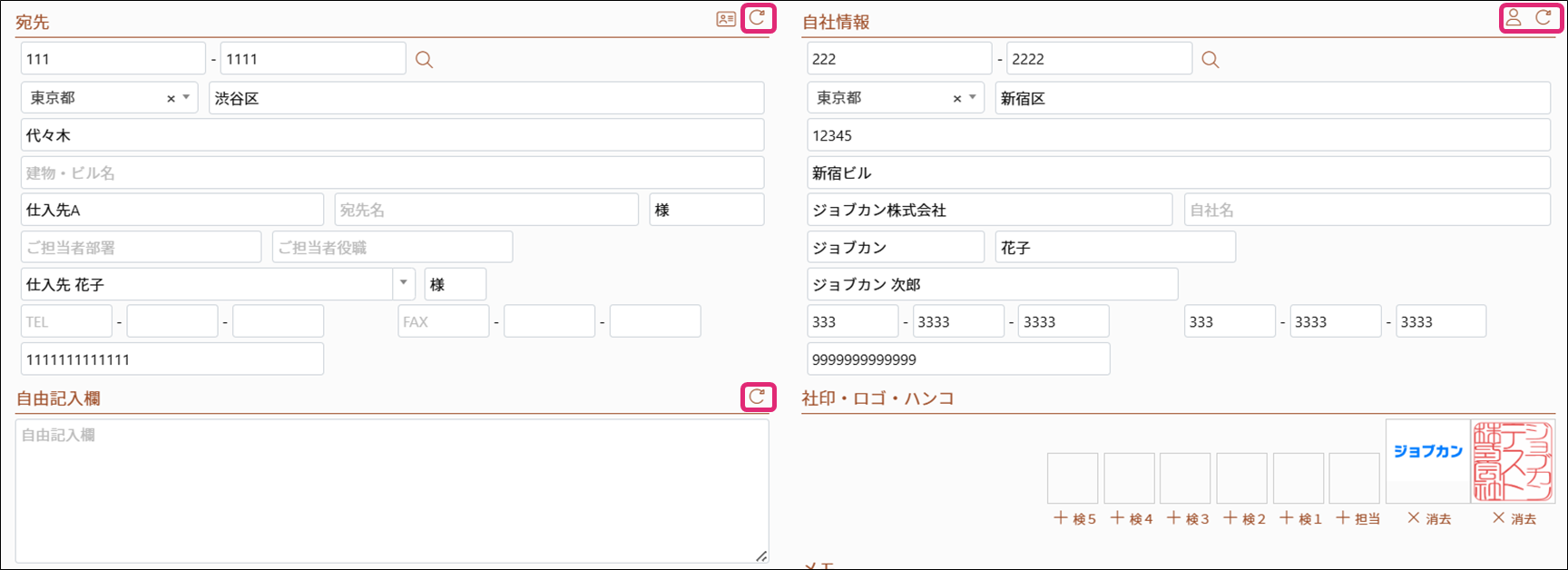Add stamp with ＋検5 button
Image resolution: width=1568 pixels, height=570 pixels.
(x=1074, y=518)
